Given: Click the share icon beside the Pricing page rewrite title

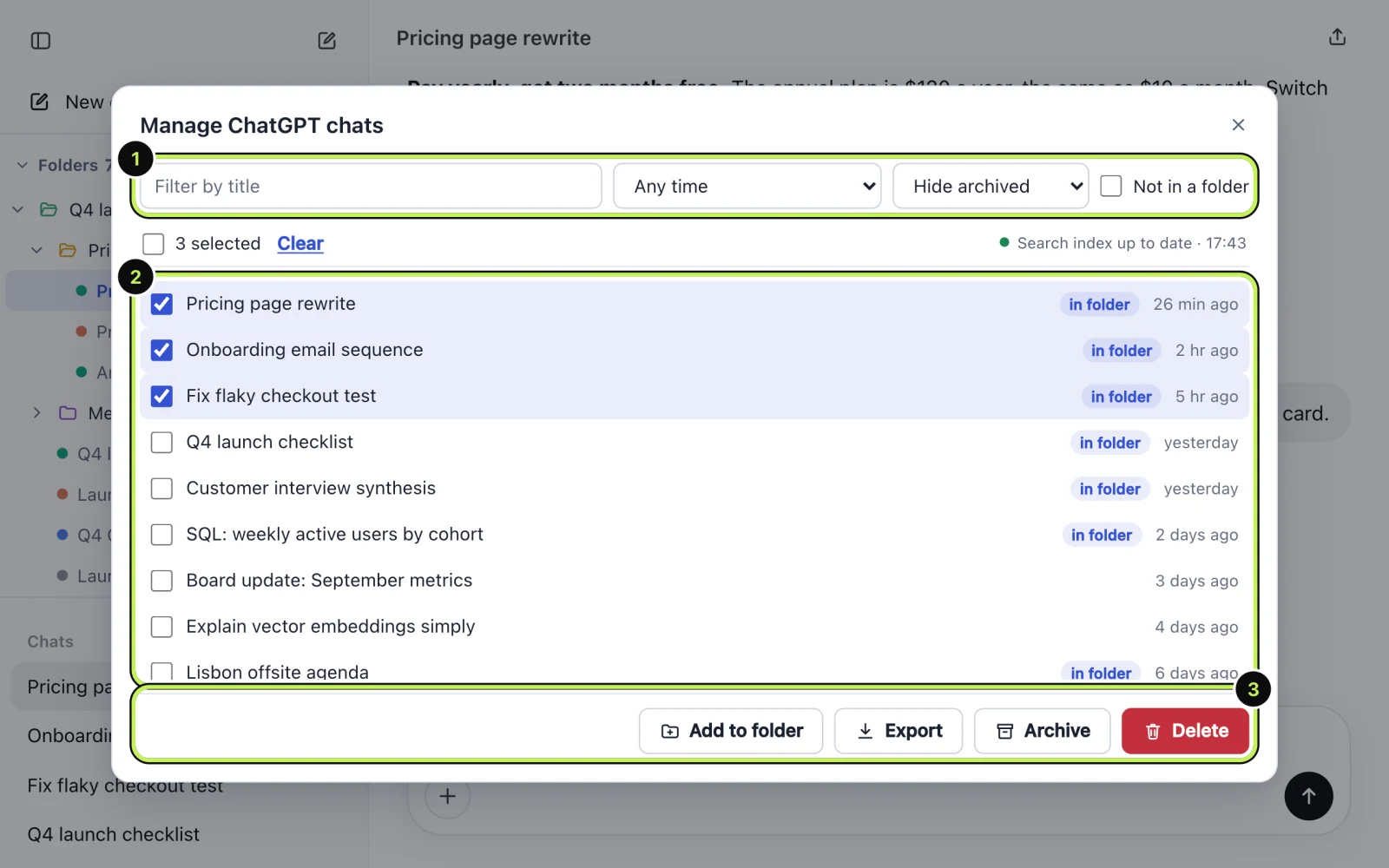Looking at the screenshot, I should point(1337,37).
